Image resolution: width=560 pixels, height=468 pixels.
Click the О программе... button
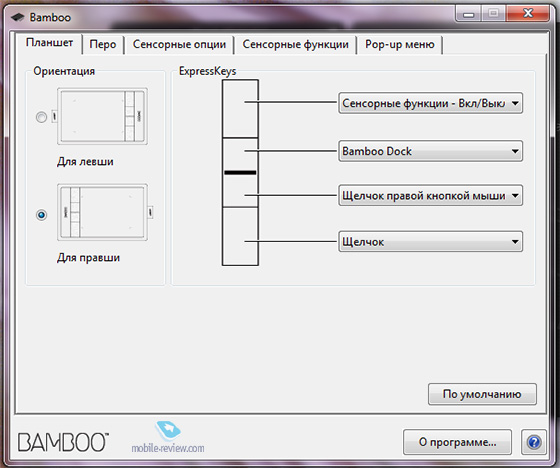(x=458, y=442)
